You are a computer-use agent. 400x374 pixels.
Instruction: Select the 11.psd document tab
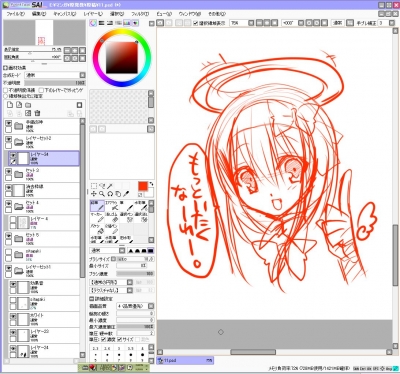pos(185,360)
